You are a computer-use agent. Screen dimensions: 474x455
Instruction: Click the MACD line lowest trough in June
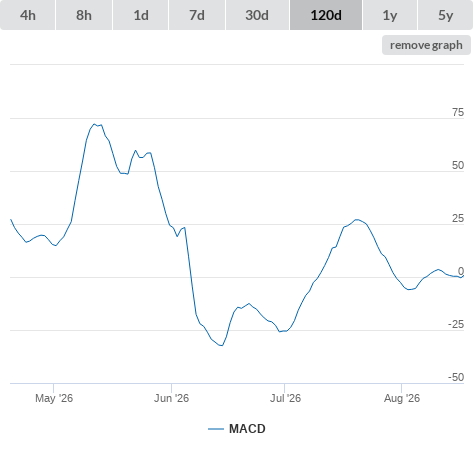pos(222,345)
